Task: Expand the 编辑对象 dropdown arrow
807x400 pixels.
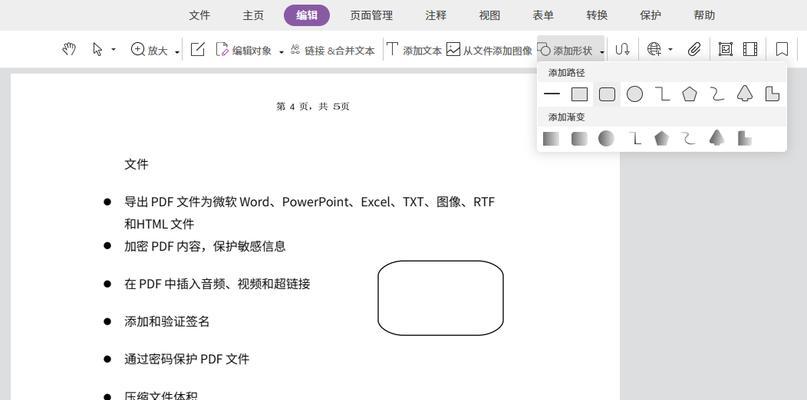Action: (x=281, y=52)
